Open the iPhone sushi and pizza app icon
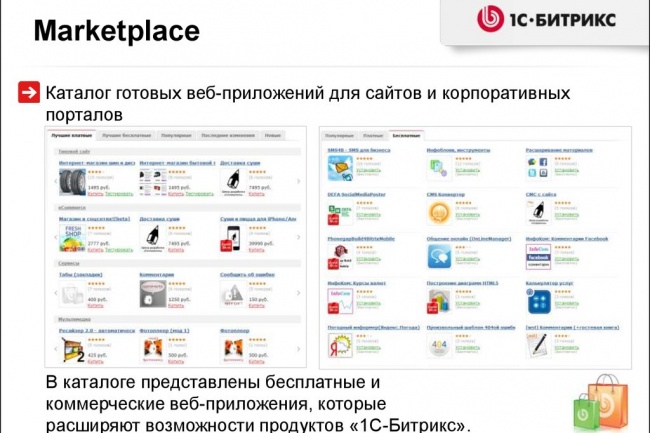650x433 pixels. click(x=230, y=238)
